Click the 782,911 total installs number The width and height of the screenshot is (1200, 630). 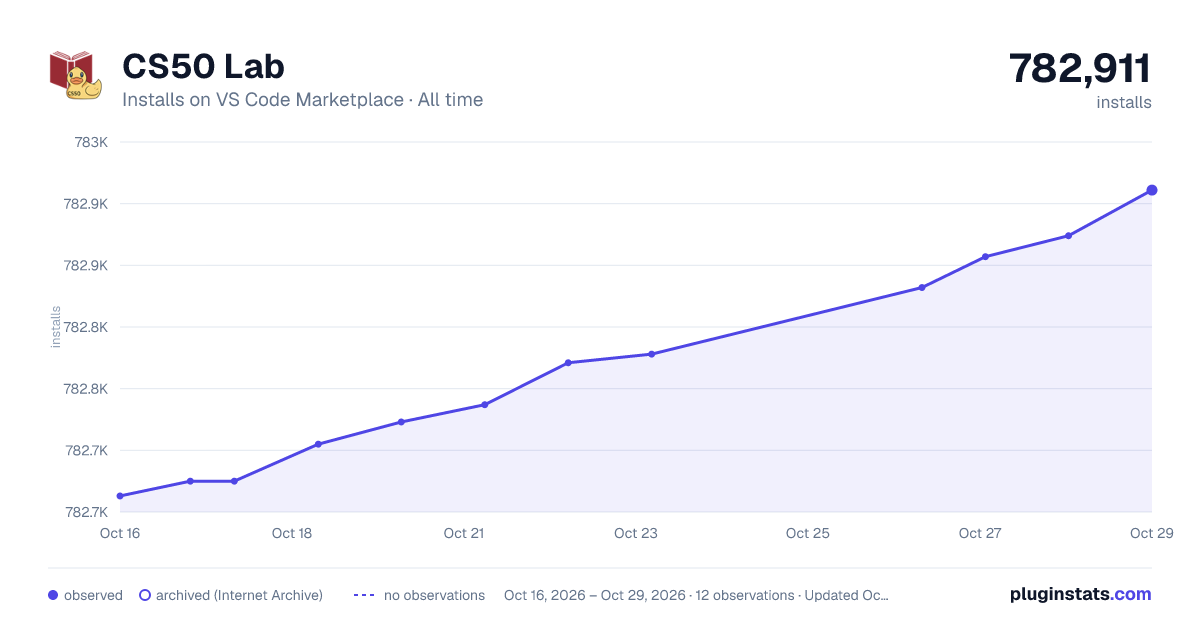[1080, 68]
